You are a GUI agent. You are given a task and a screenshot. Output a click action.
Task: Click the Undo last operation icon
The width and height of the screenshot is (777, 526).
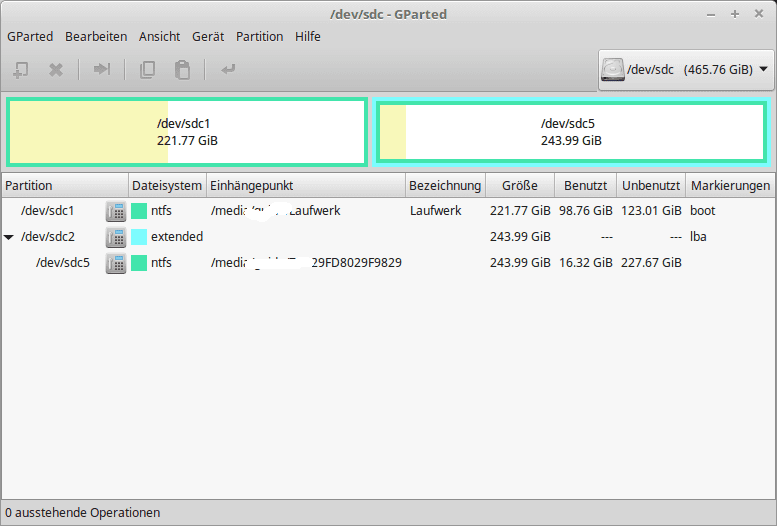(228, 69)
